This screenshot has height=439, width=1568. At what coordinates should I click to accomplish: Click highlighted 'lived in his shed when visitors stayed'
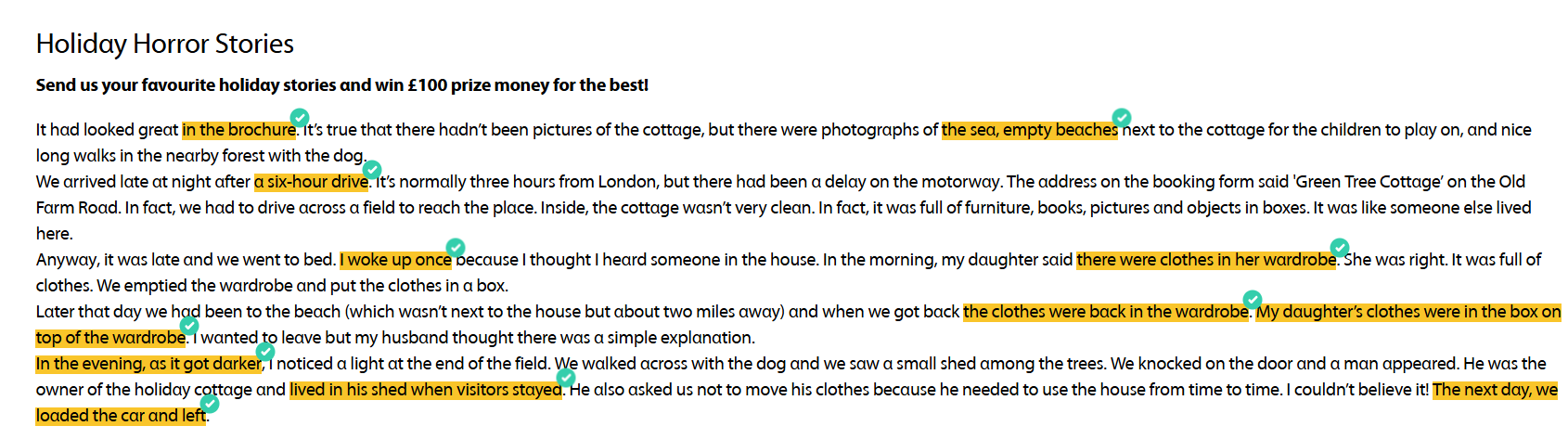pos(425,390)
